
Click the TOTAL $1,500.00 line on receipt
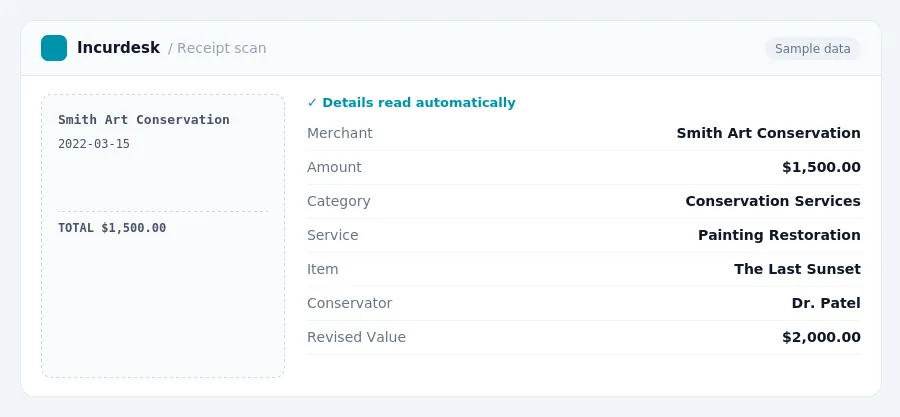[x=112, y=228]
